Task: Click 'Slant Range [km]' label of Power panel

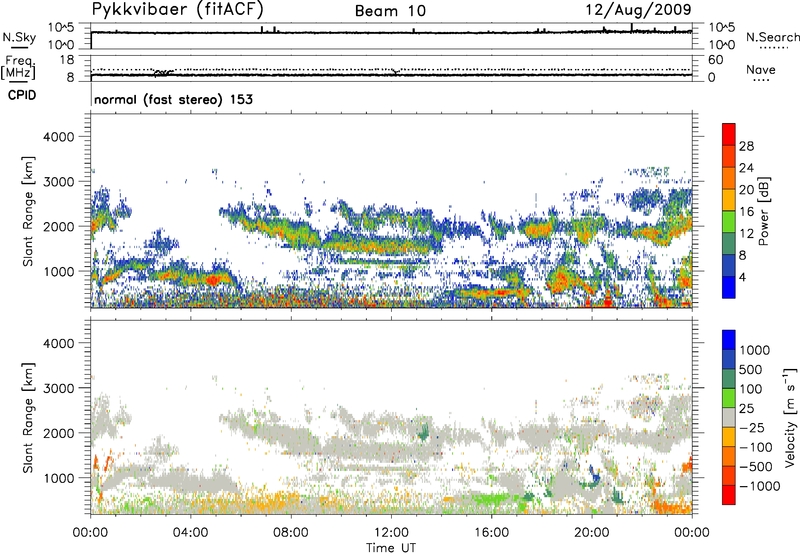Action: [x=28, y=211]
